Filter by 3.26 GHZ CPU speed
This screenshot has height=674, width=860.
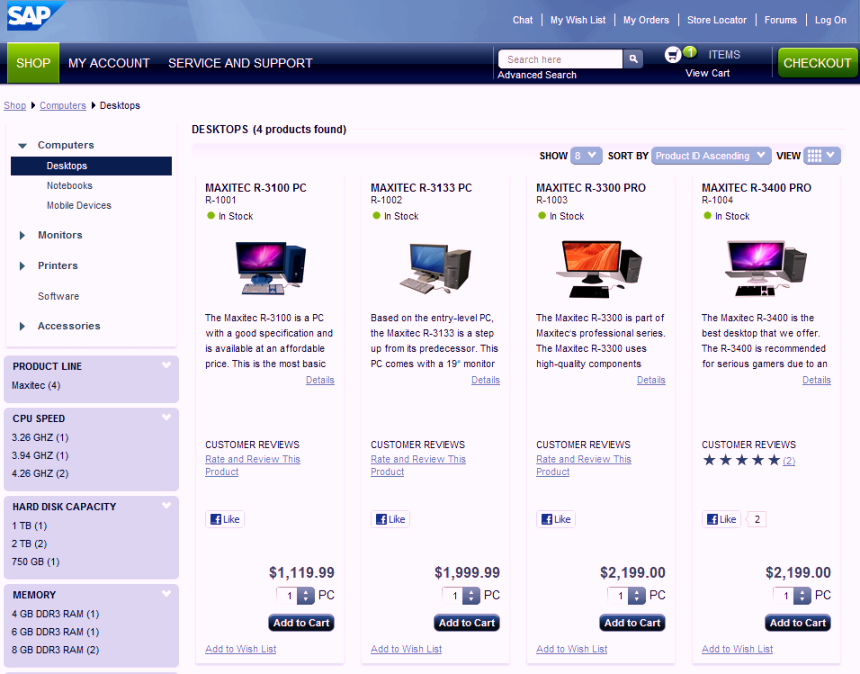pos(40,438)
